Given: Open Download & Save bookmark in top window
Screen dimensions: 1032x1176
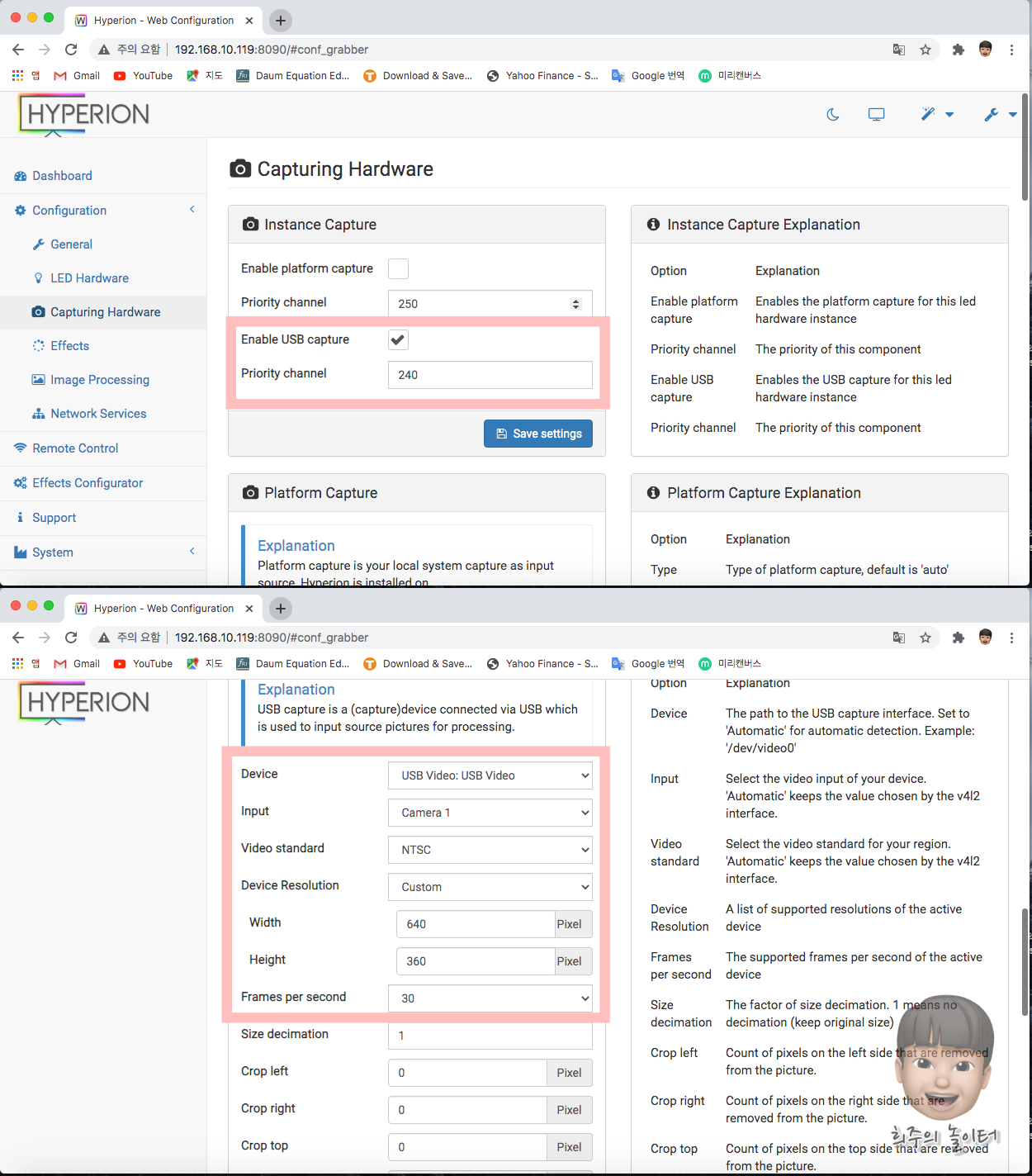Looking at the screenshot, I should pyautogui.click(x=419, y=75).
